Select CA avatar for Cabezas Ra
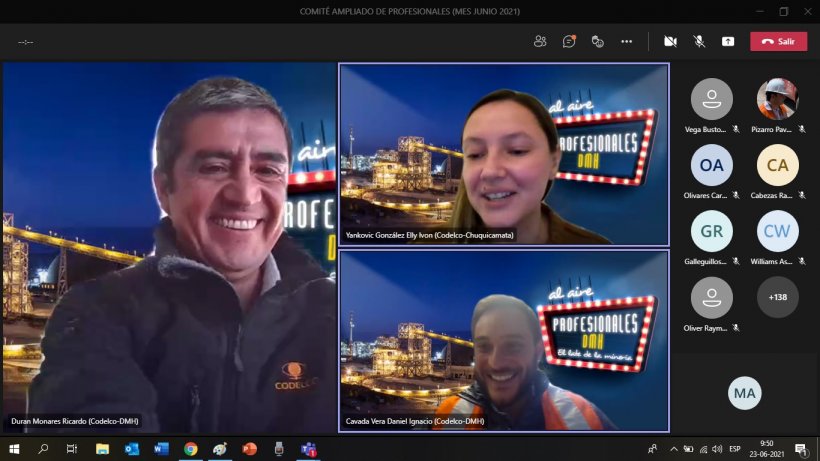The height and width of the screenshot is (461, 820). 778,165
